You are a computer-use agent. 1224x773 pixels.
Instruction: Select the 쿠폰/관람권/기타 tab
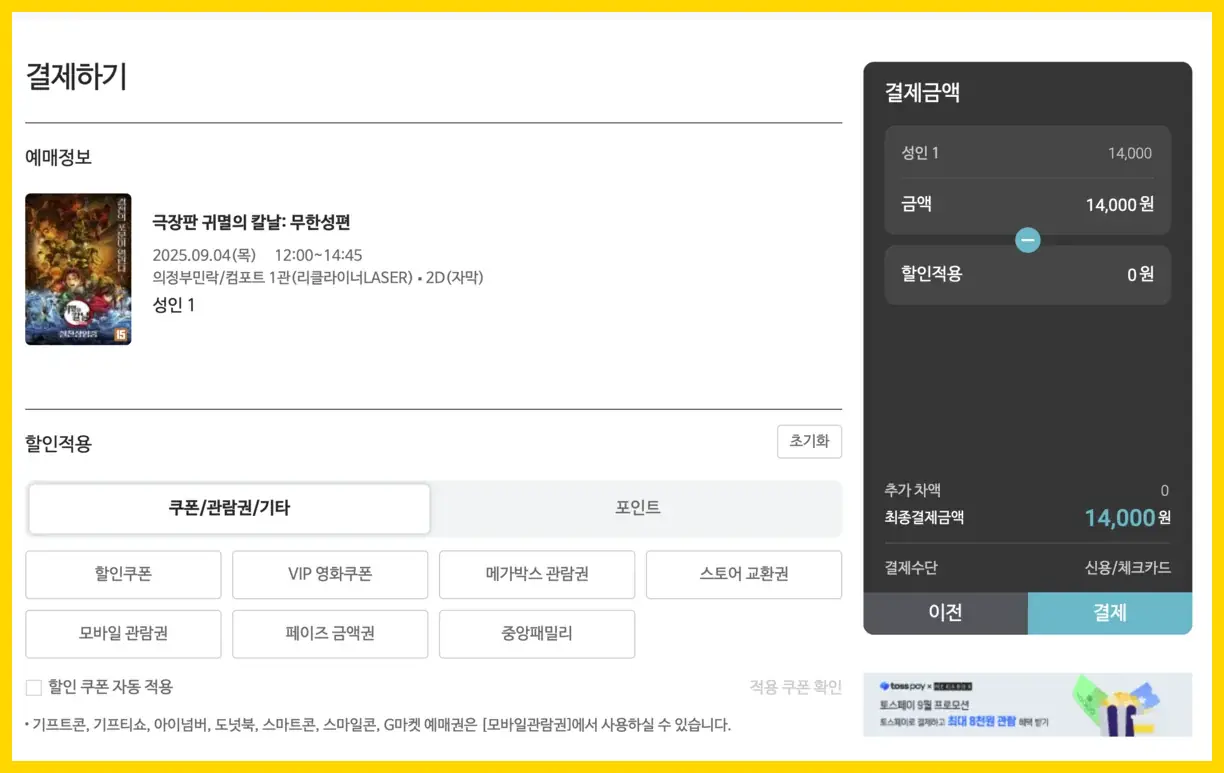tap(229, 508)
